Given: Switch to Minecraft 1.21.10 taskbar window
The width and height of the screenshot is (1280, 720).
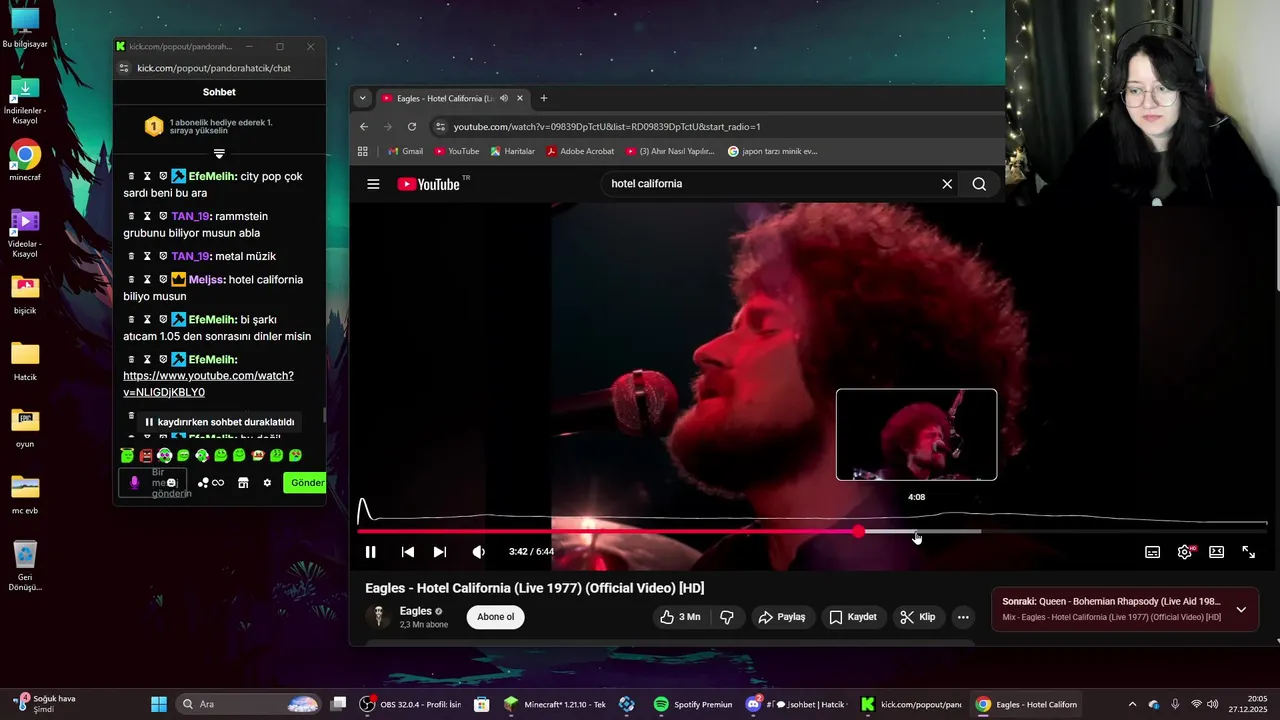Looking at the screenshot, I should pyautogui.click(x=556, y=704).
